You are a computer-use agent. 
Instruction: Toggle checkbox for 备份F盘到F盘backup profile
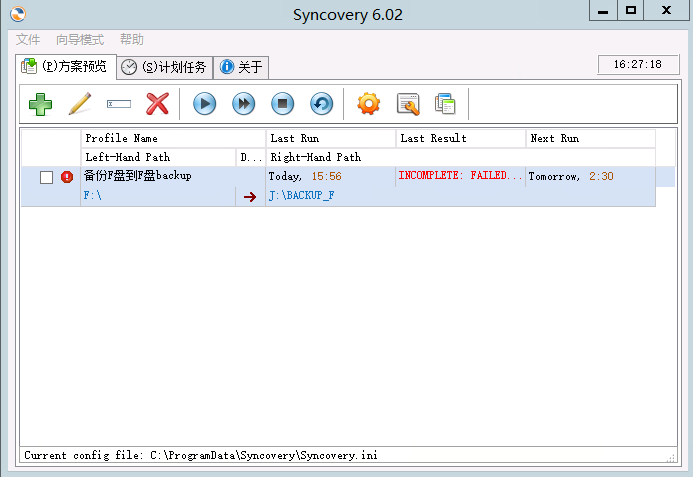click(46, 177)
